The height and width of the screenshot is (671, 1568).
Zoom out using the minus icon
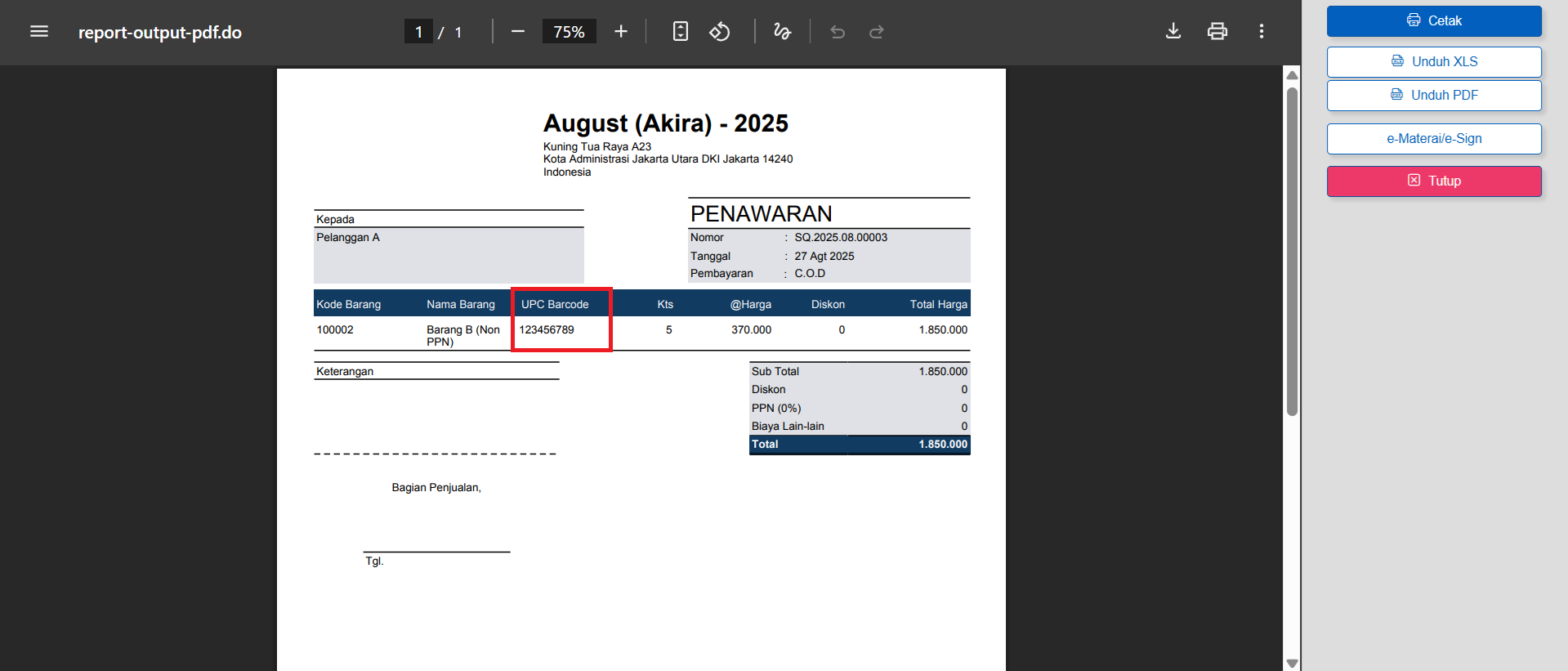pyautogui.click(x=518, y=32)
